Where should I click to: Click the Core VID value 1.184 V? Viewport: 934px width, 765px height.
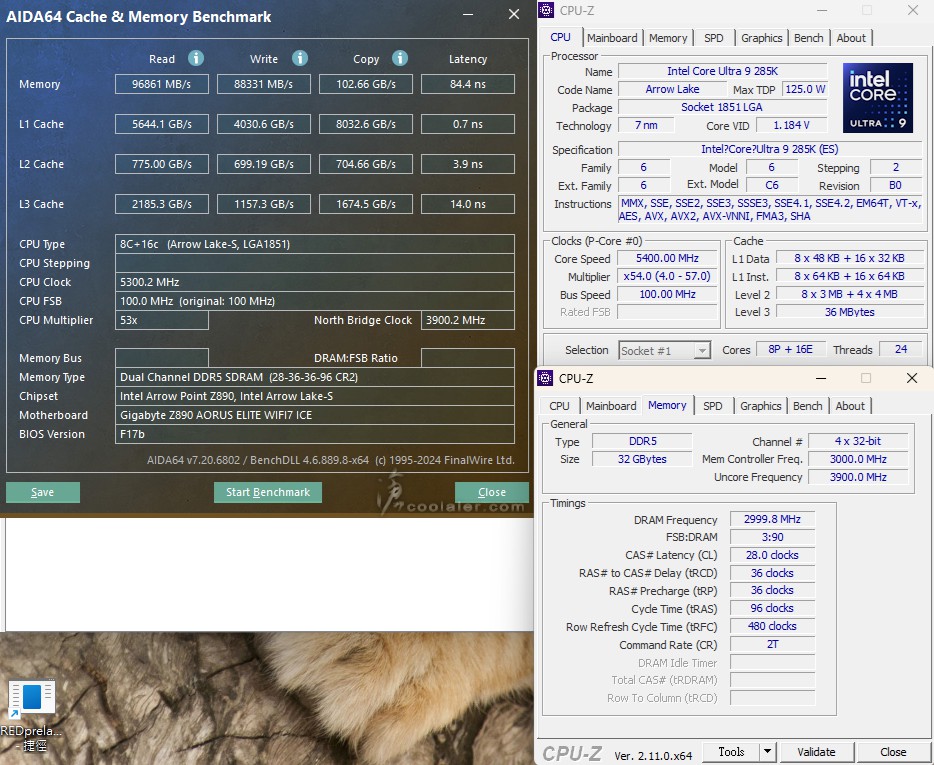(x=792, y=125)
